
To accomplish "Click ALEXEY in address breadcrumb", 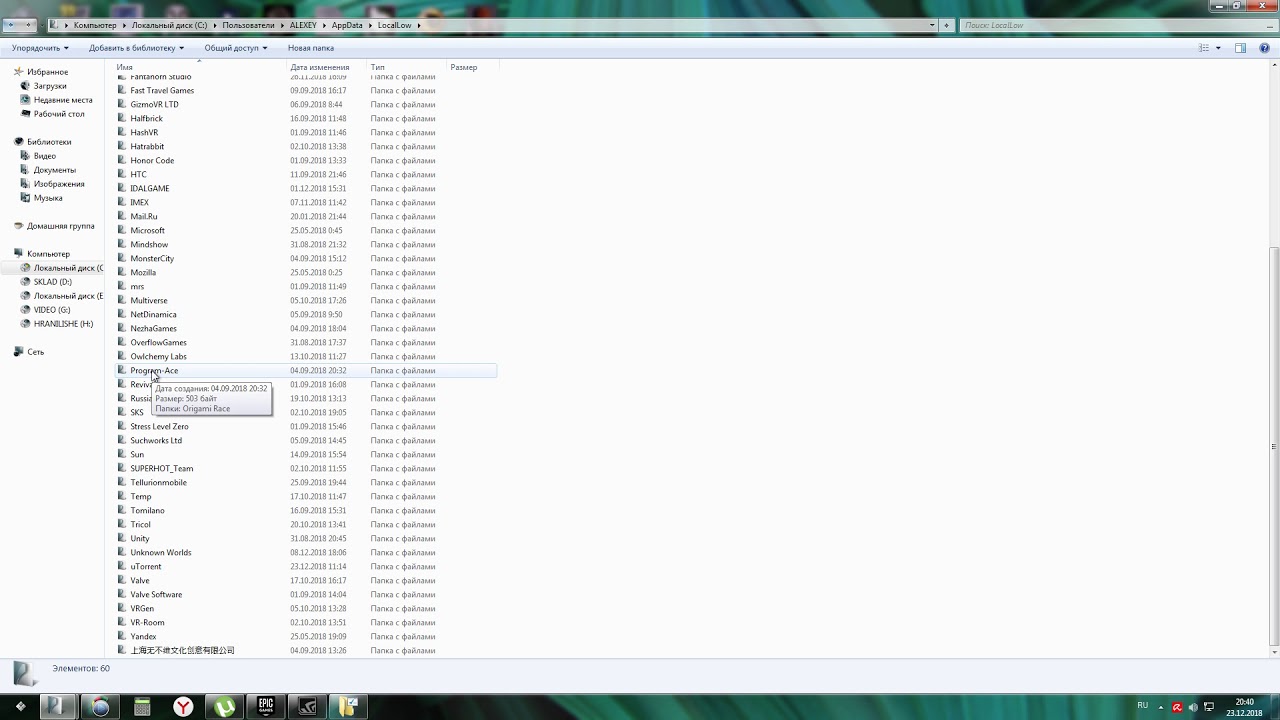I will [x=303, y=25].
